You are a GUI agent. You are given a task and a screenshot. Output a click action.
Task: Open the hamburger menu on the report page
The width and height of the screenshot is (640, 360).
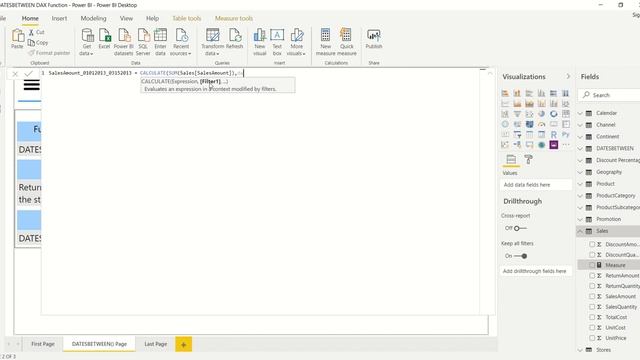pyautogui.click(x=31, y=85)
